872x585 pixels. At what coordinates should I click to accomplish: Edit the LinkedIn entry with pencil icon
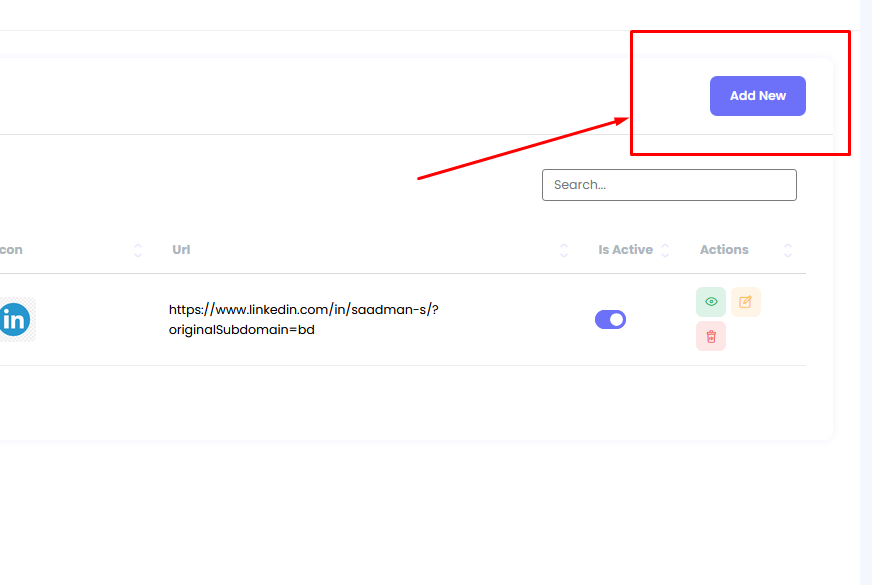pos(745,302)
